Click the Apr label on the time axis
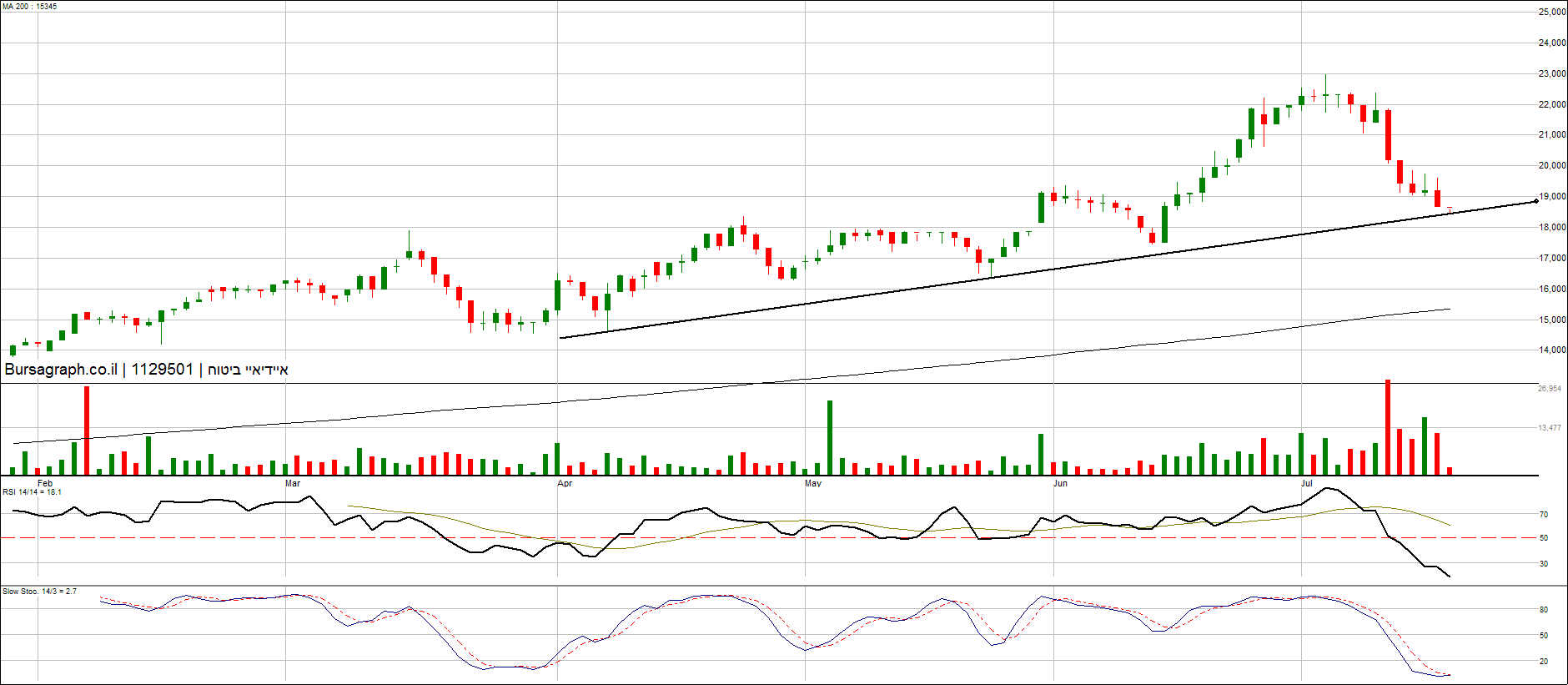 pos(565,484)
